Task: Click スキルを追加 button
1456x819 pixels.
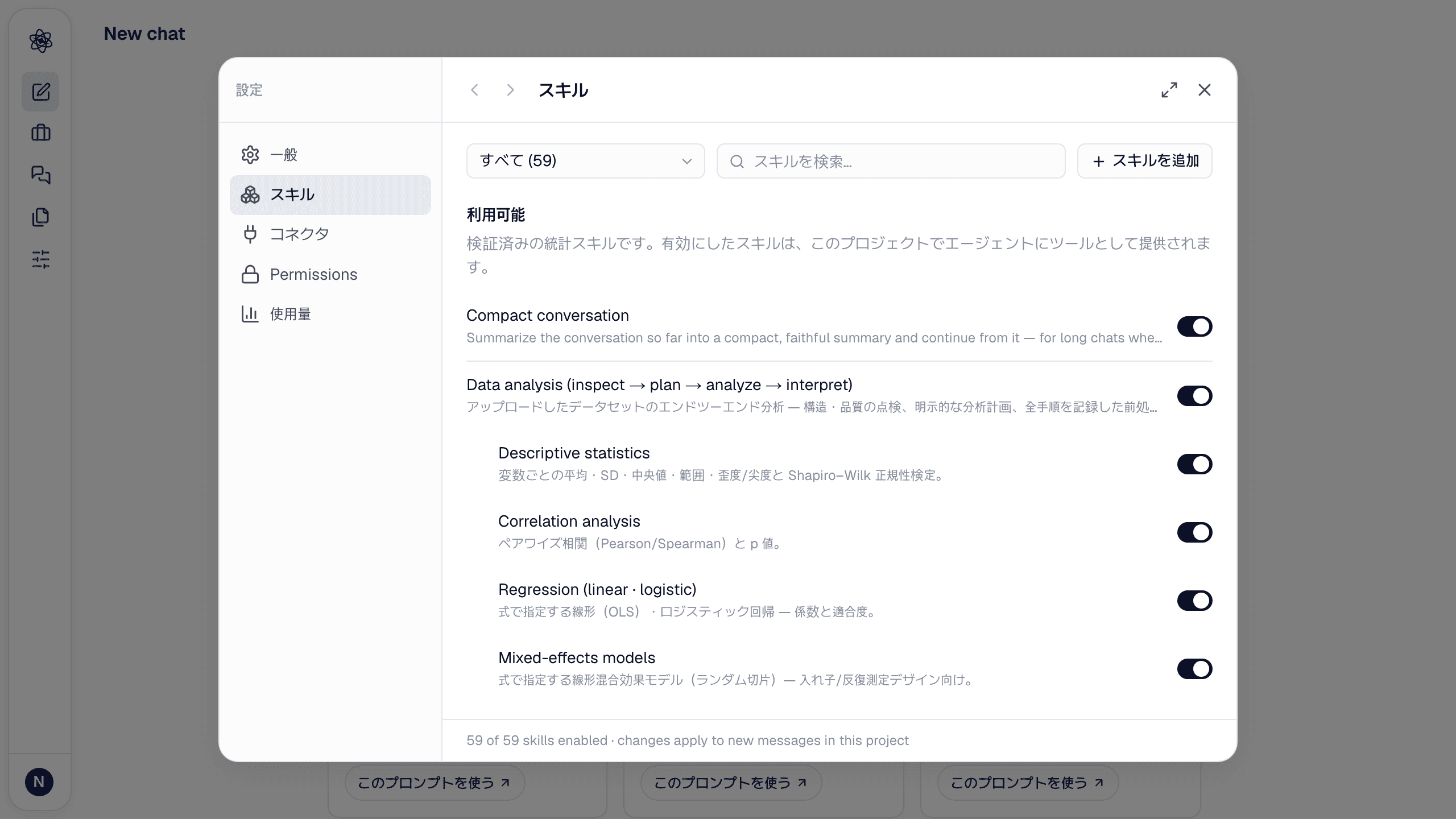Action: coord(1144,161)
